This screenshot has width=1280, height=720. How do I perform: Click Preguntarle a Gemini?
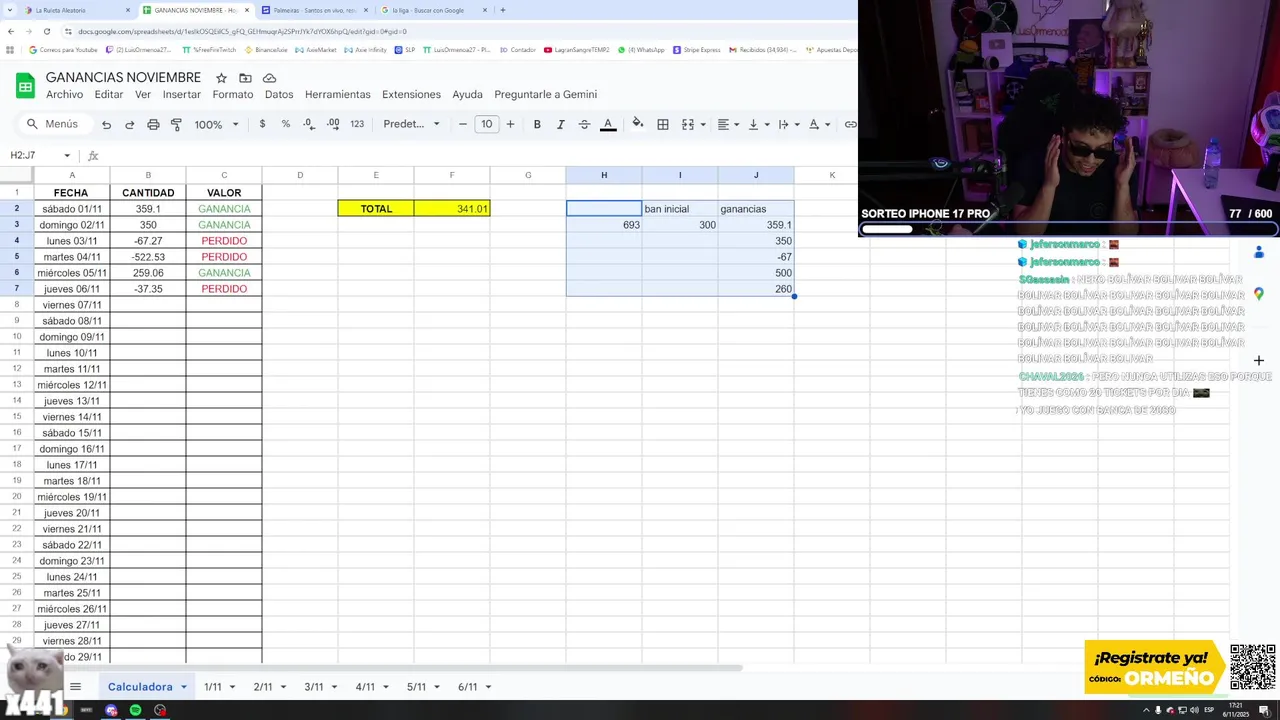545,94
